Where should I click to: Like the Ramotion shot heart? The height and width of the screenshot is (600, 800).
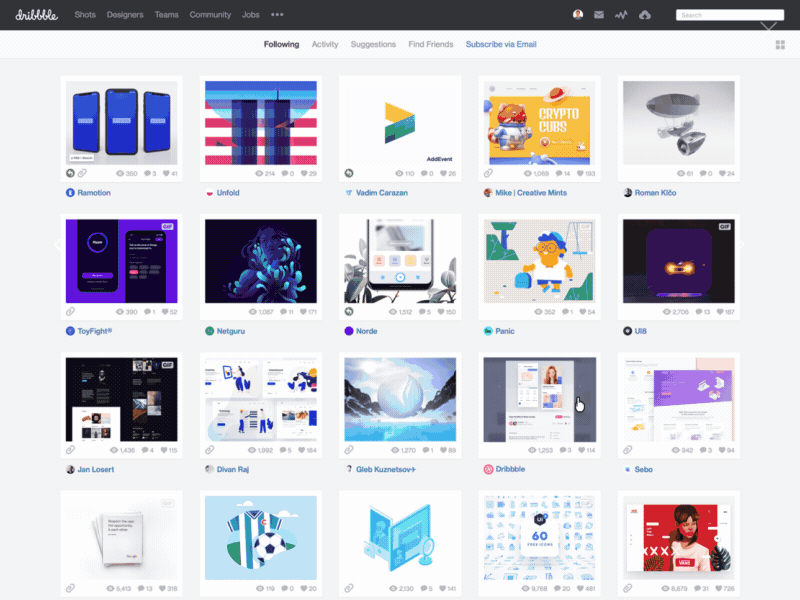point(166,173)
